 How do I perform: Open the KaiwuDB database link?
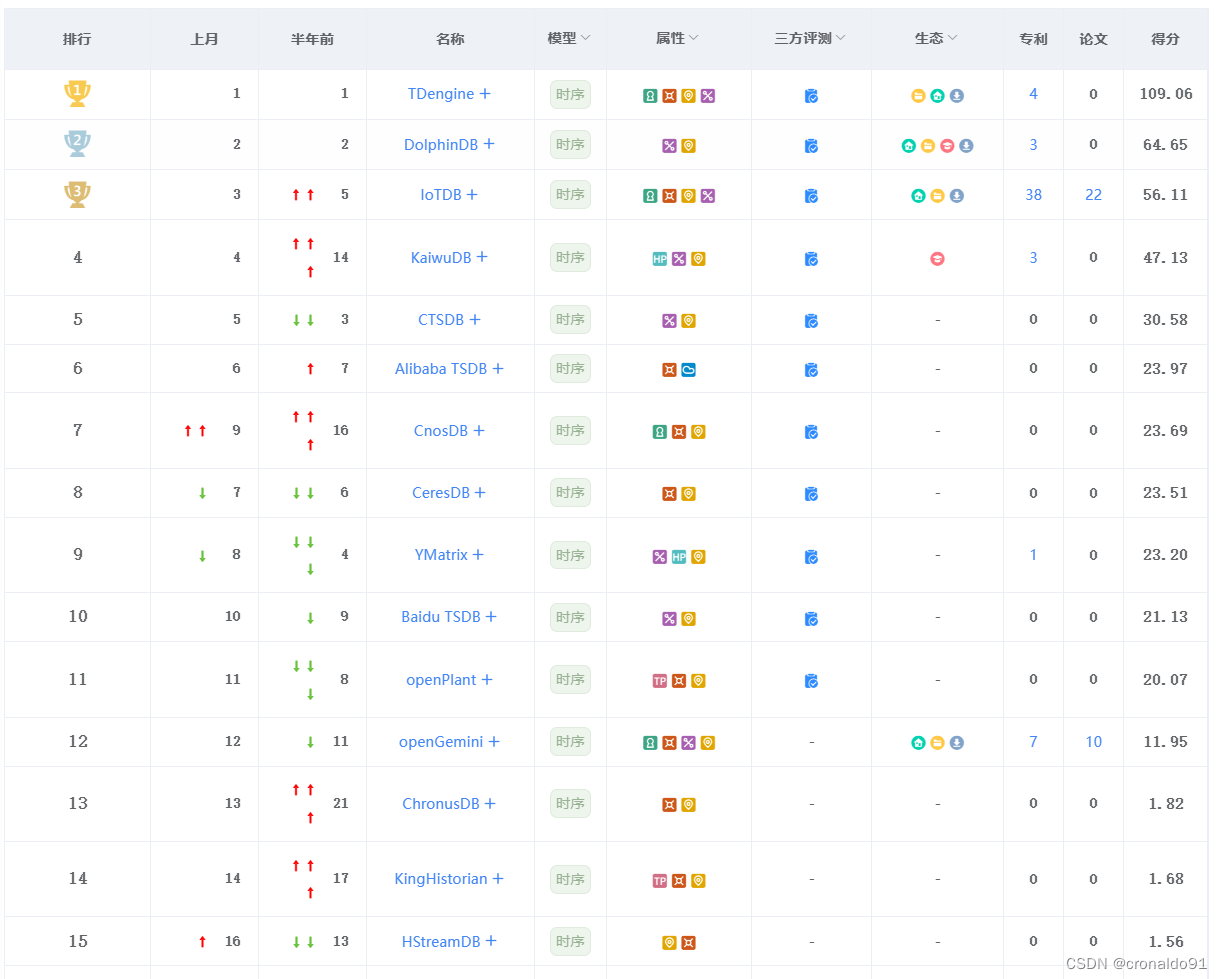[441, 258]
